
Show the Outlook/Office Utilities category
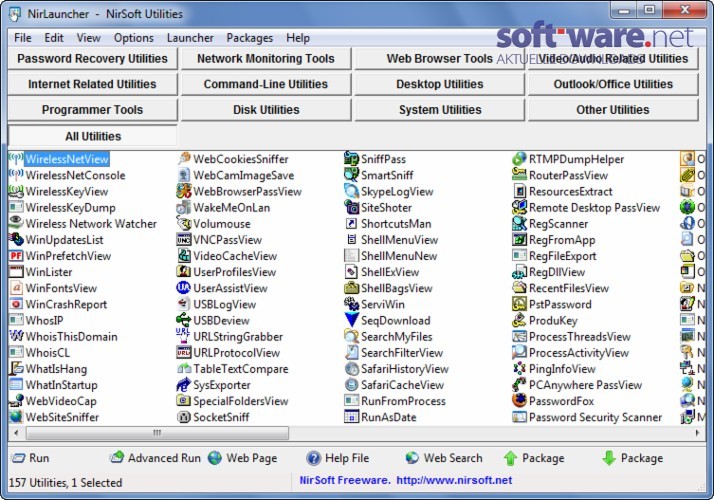click(x=613, y=84)
